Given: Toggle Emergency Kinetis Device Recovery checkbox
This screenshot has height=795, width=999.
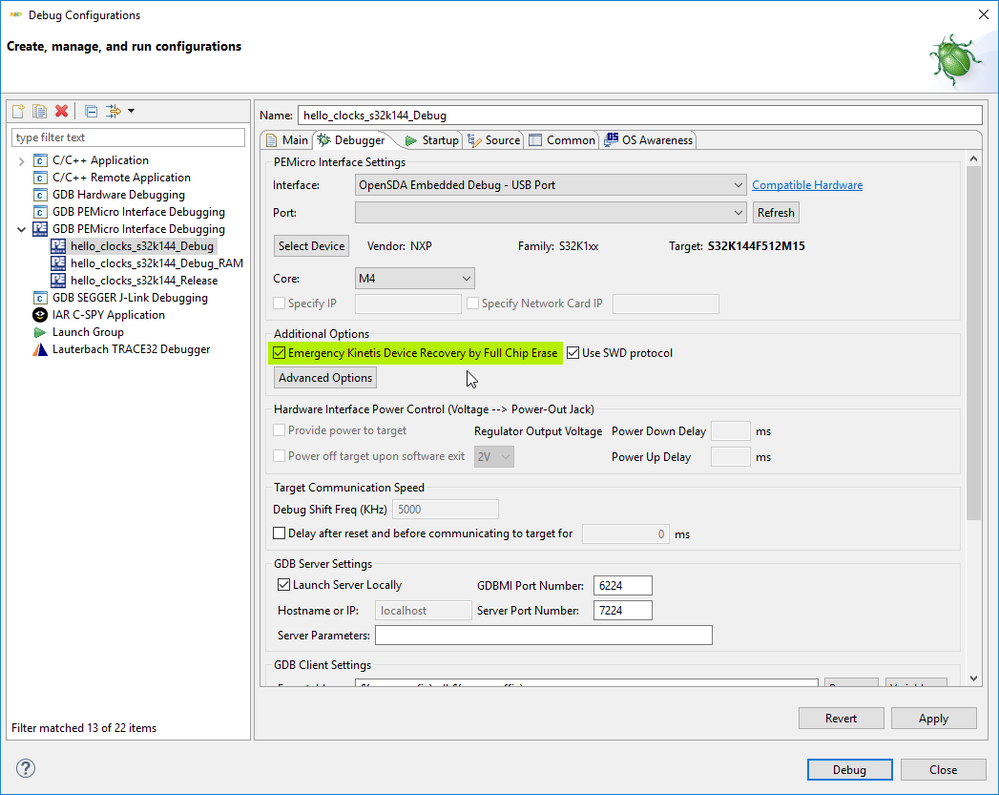Looking at the screenshot, I should (x=279, y=353).
